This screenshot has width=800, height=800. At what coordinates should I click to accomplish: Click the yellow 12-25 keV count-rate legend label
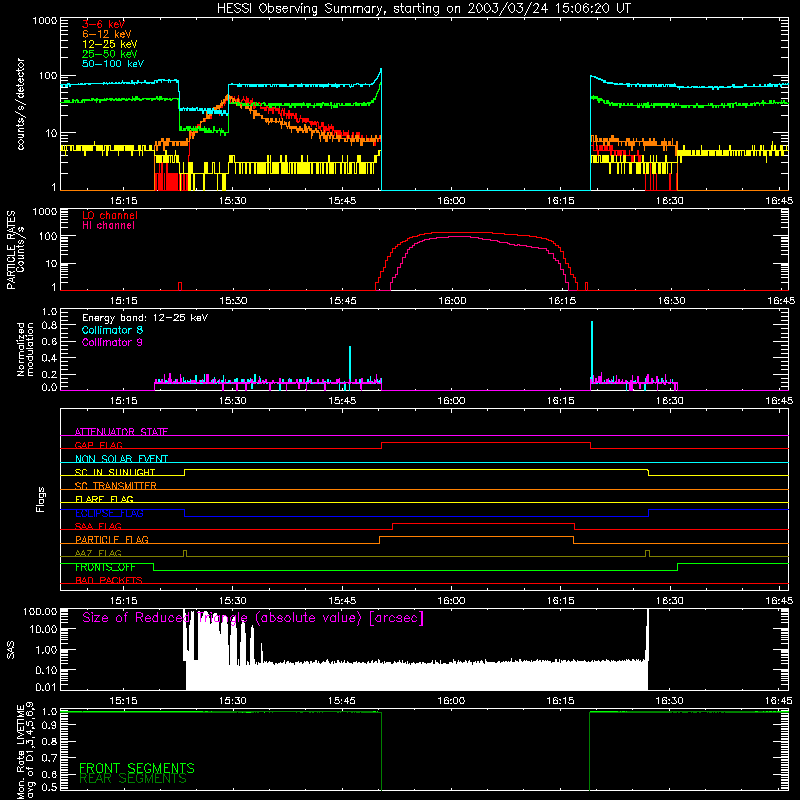[110, 44]
